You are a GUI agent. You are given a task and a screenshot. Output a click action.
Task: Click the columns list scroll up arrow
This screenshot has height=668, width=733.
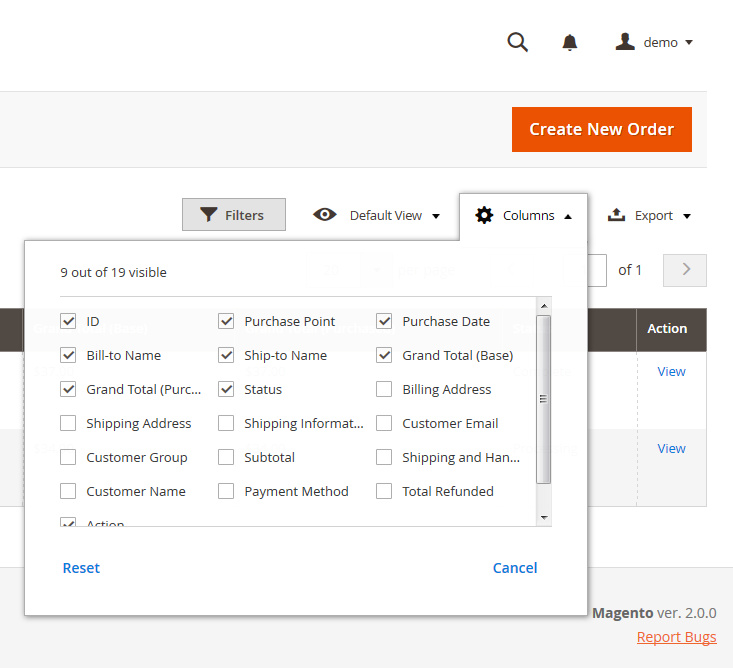544,306
